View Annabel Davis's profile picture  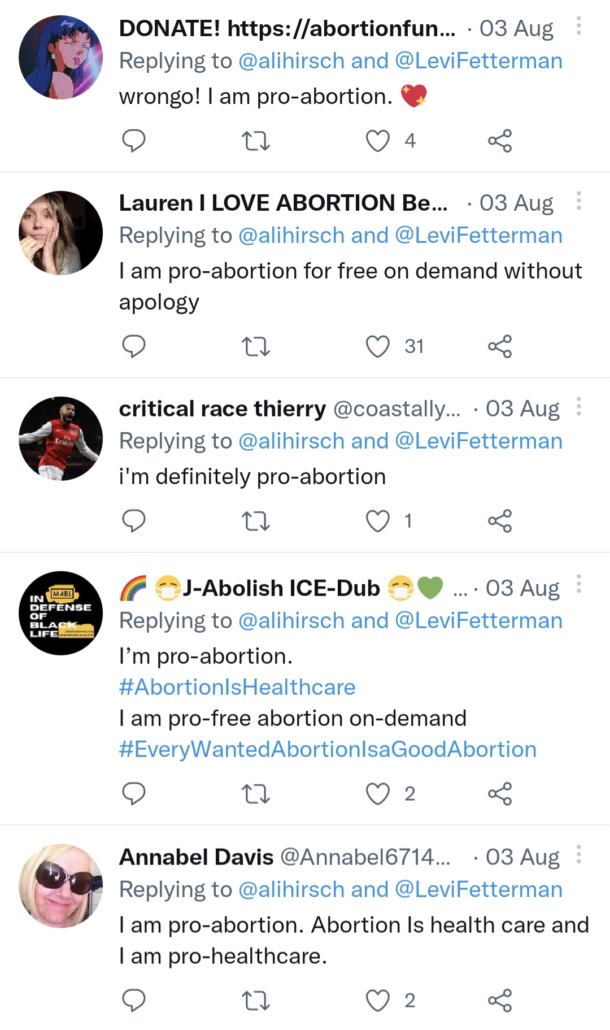(61, 885)
